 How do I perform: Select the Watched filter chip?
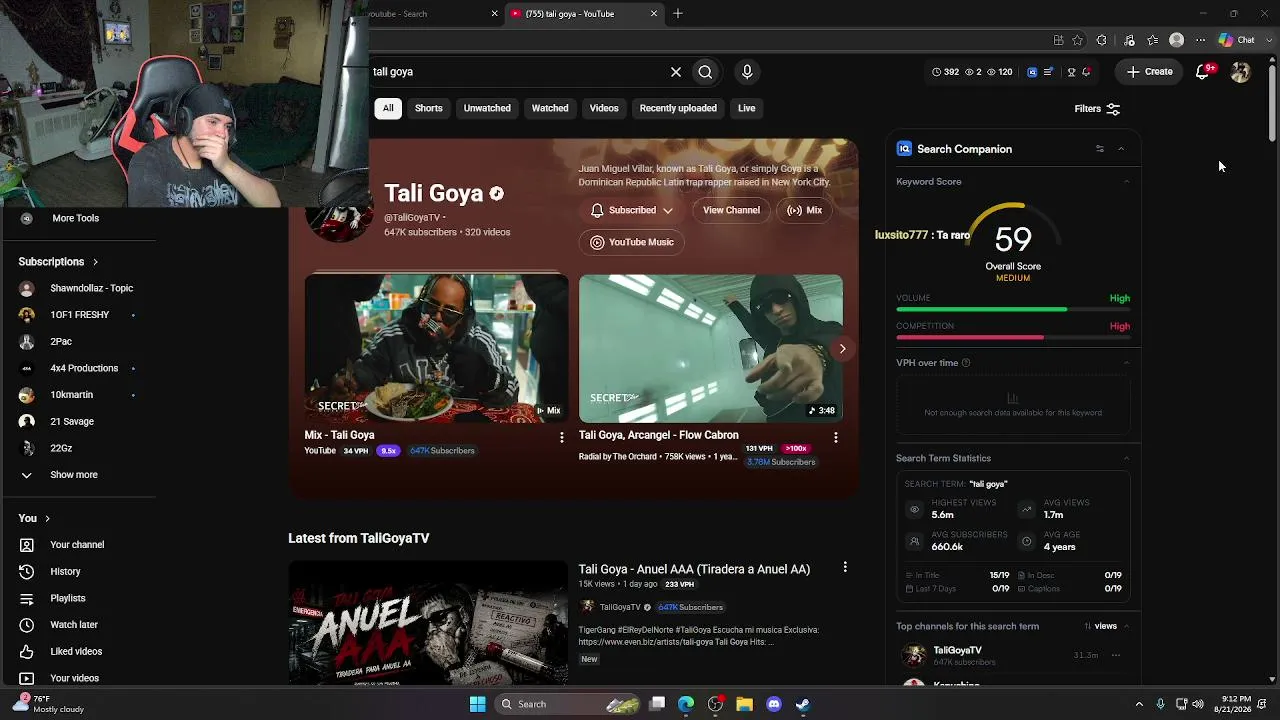tap(550, 108)
